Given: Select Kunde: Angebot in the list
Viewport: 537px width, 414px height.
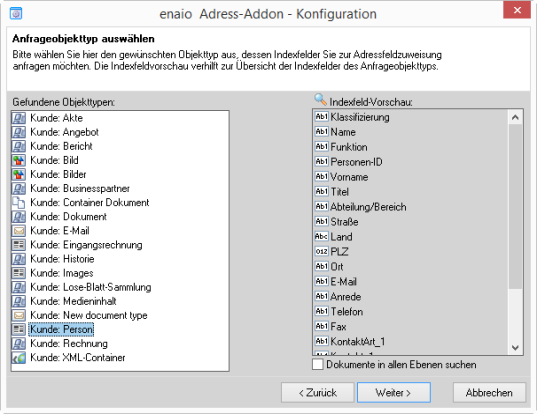Looking at the screenshot, I should [x=64, y=132].
